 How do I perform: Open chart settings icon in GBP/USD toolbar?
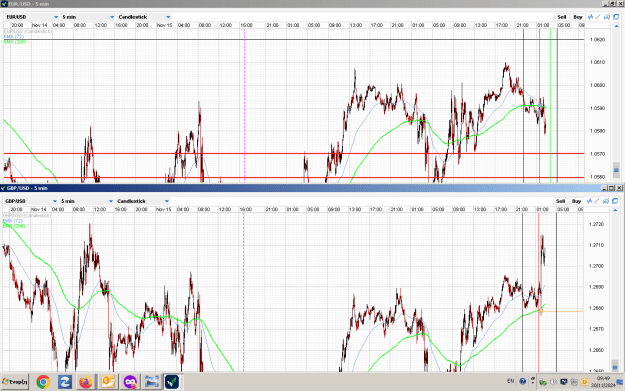click(605, 201)
